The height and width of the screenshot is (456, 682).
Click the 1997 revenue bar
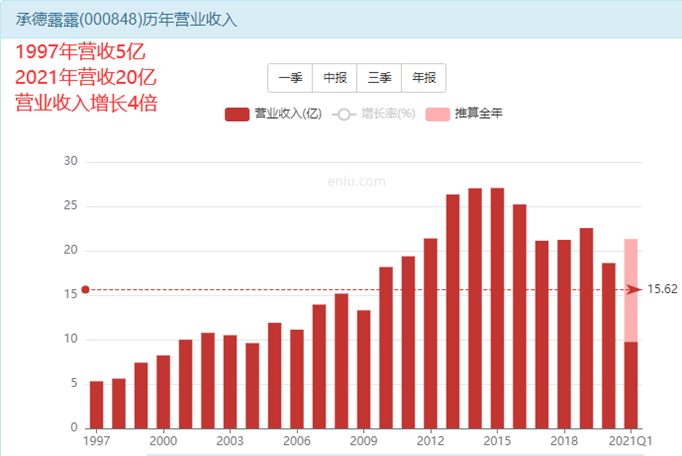97,405
